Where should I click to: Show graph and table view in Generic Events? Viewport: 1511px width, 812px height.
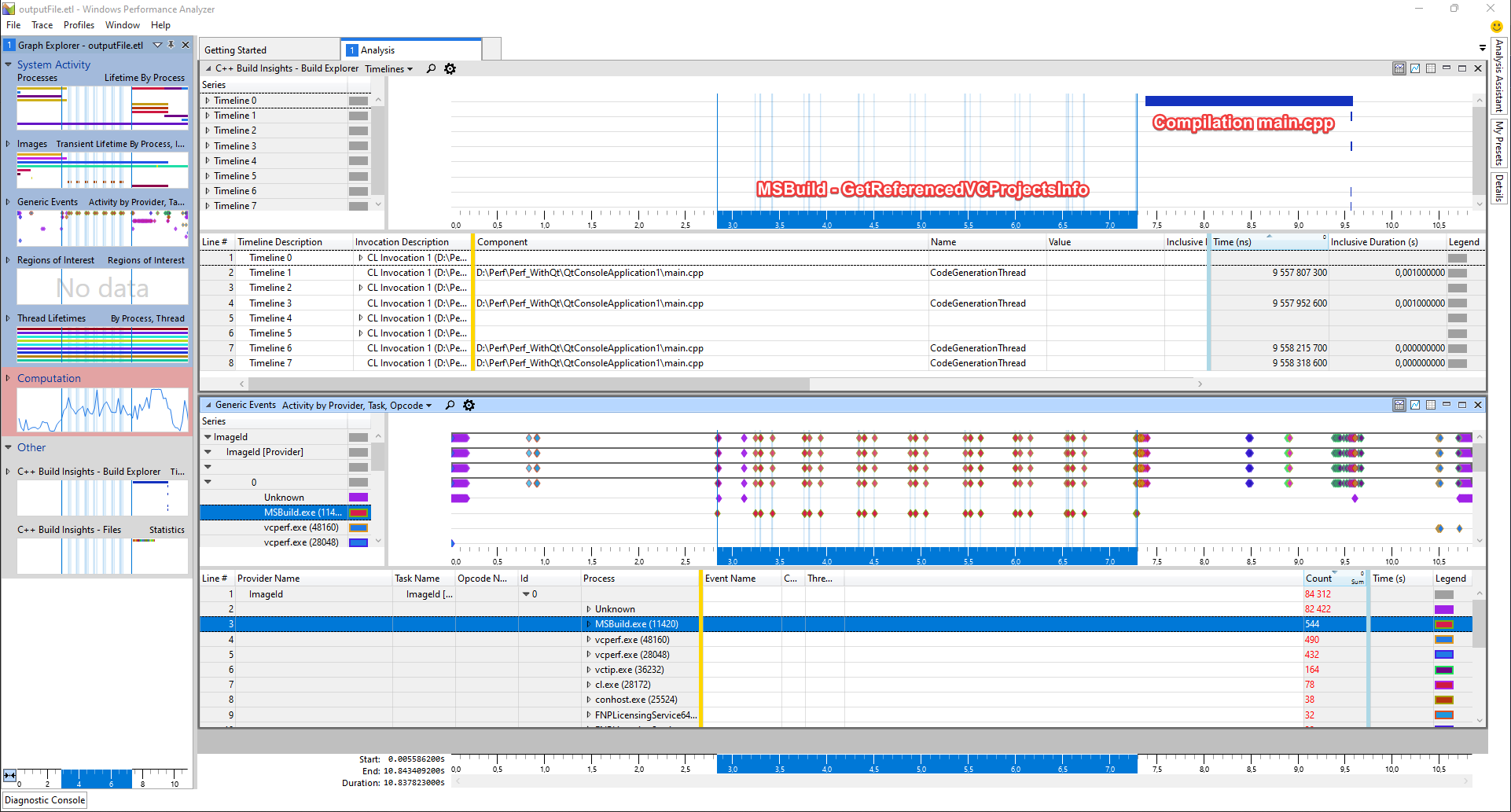[x=1399, y=405]
